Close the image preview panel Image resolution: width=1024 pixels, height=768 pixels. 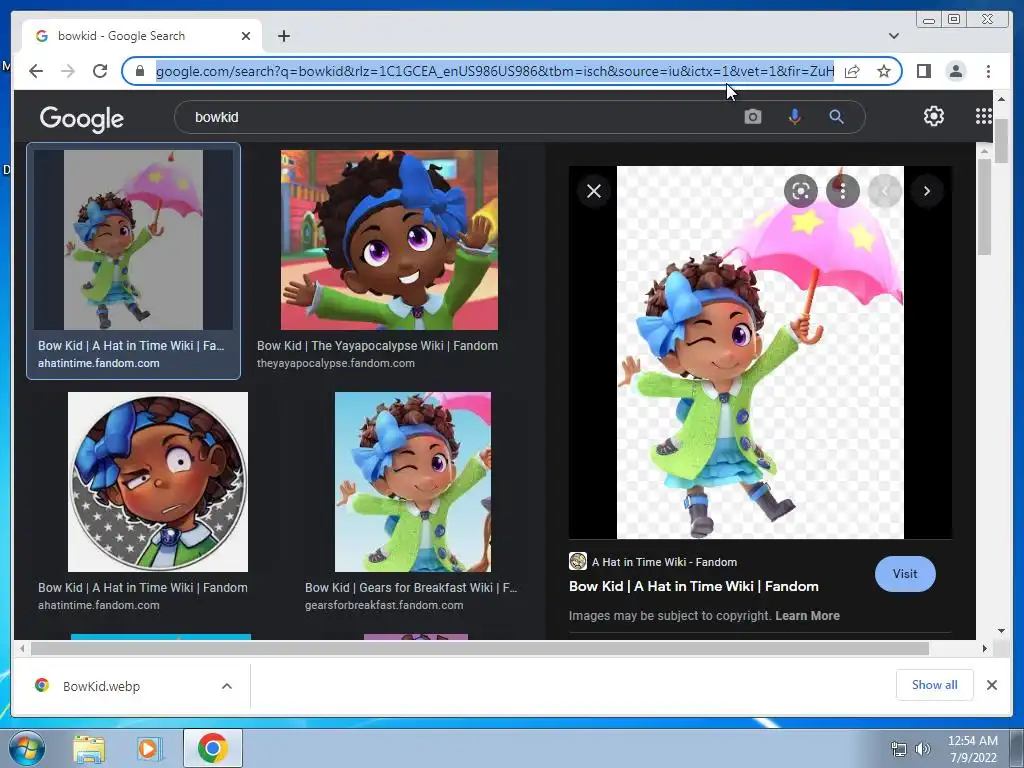point(594,191)
